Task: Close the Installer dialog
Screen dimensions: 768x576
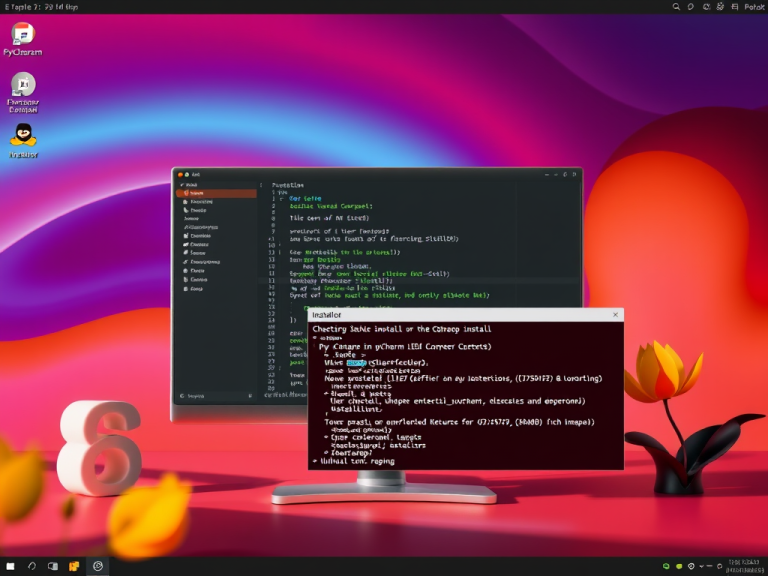Action: [x=616, y=315]
